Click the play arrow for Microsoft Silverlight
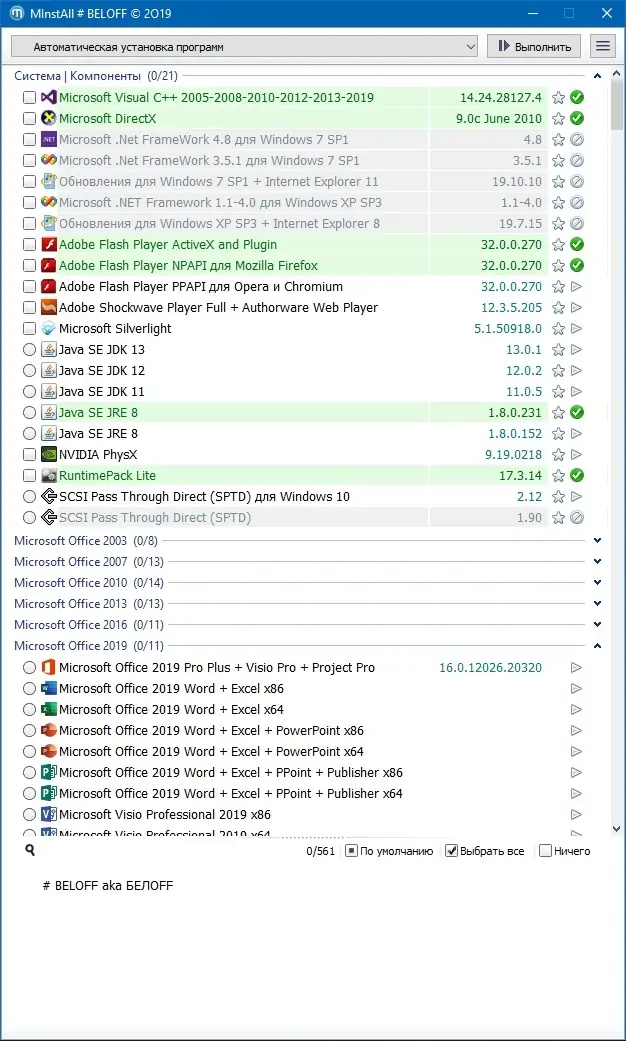Screen dimensions: 626x1041 click(577, 329)
